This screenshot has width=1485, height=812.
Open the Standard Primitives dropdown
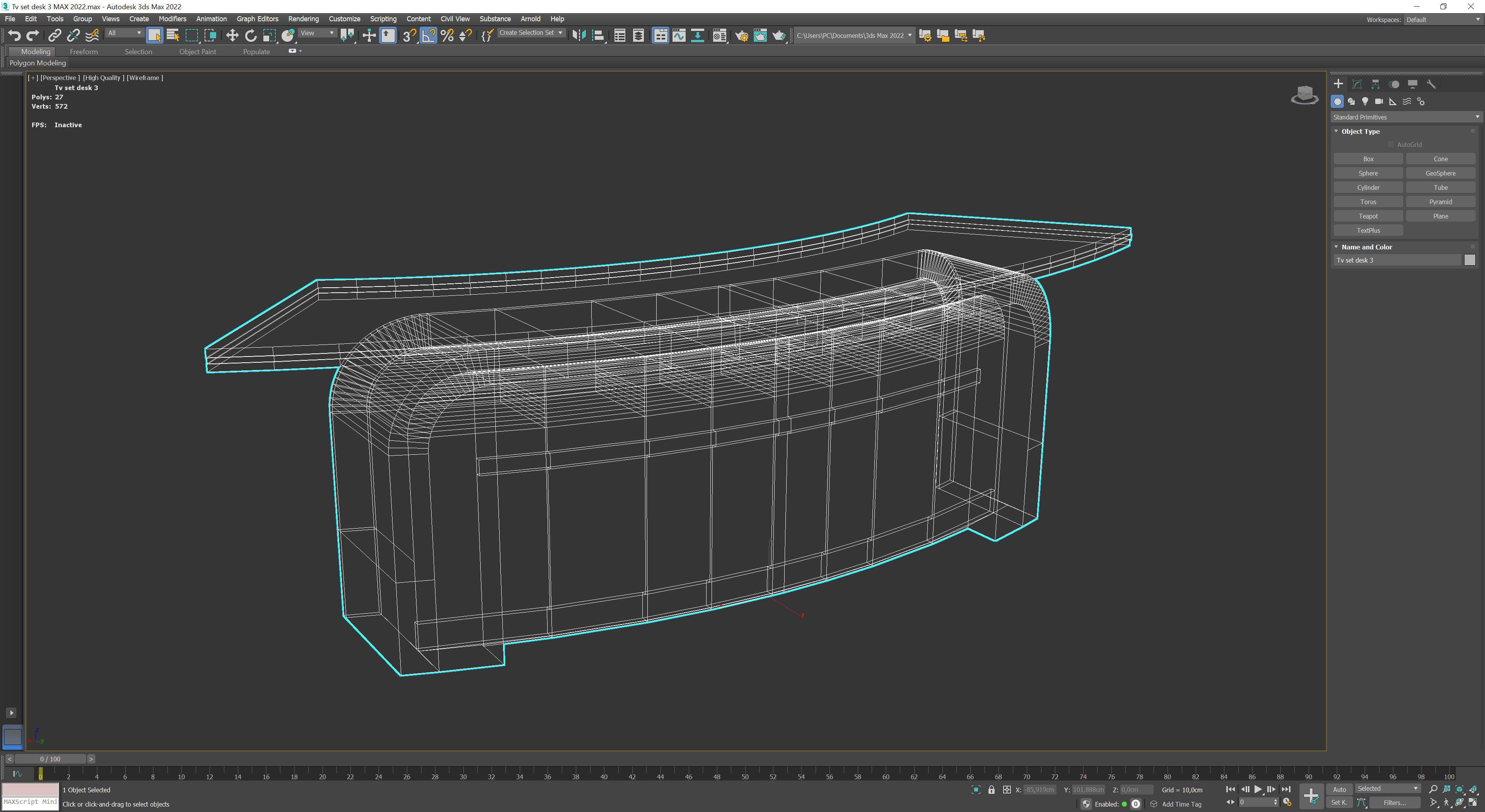(x=1405, y=117)
